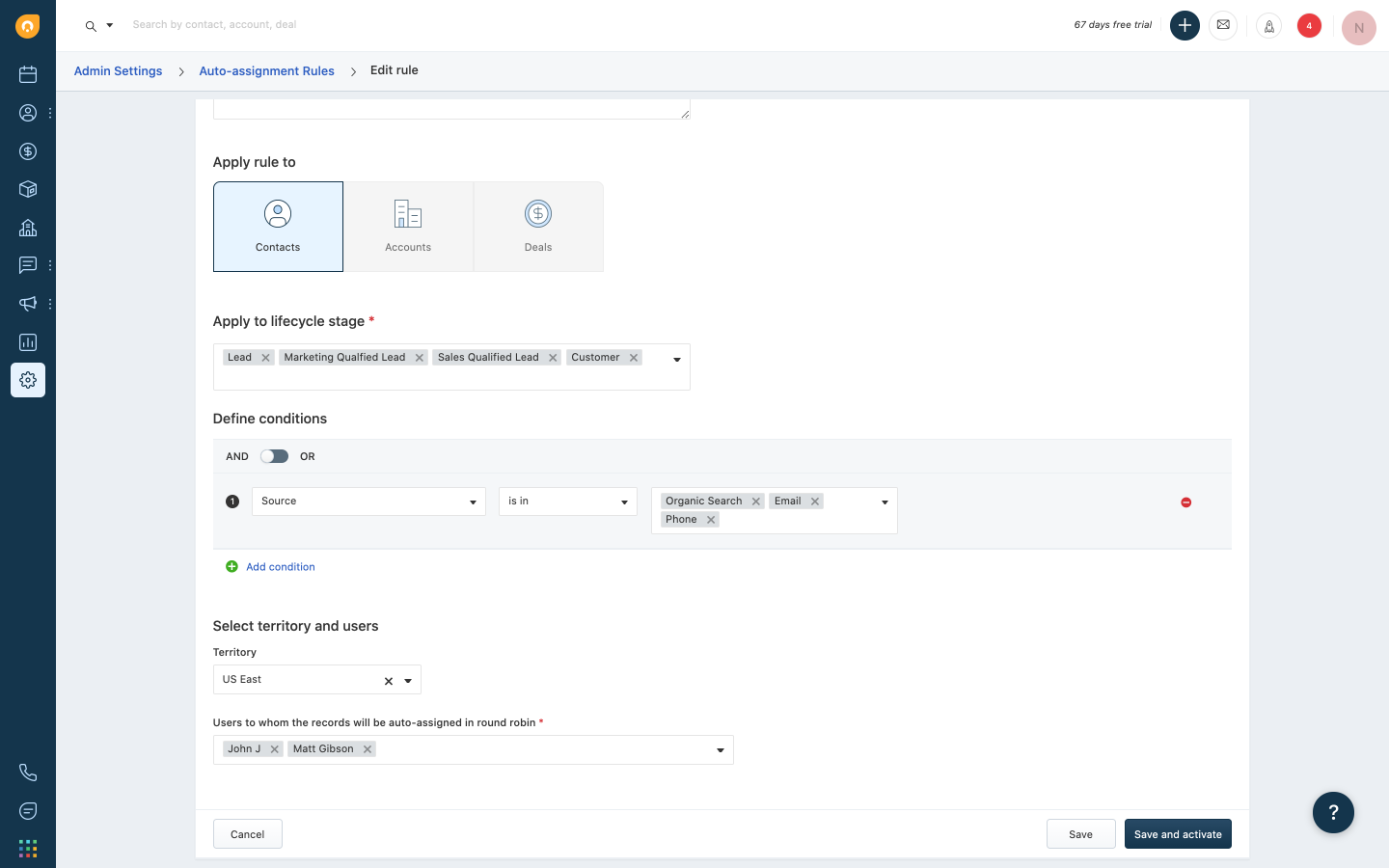1389x868 pixels.
Task: Remove the Marketing Qualified Lead tag
Action: [420, 358]
